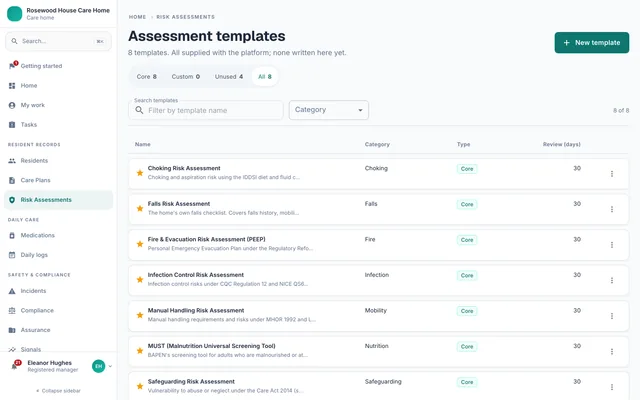Click the Fire category cell
Viewport: 640px width, 400px height.
point(370,239)
